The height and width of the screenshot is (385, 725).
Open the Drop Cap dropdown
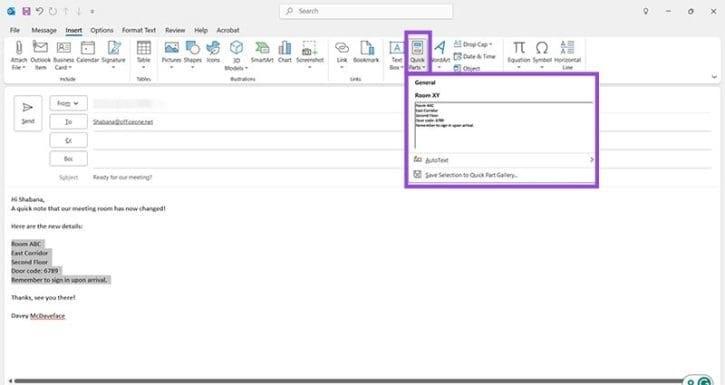(x=473, y=44)
